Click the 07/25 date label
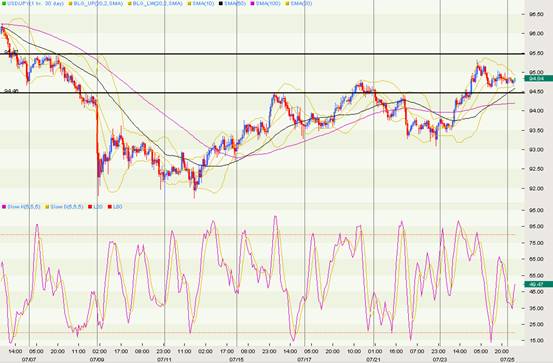Screen dimensions: 553x363 pos(508,359)
